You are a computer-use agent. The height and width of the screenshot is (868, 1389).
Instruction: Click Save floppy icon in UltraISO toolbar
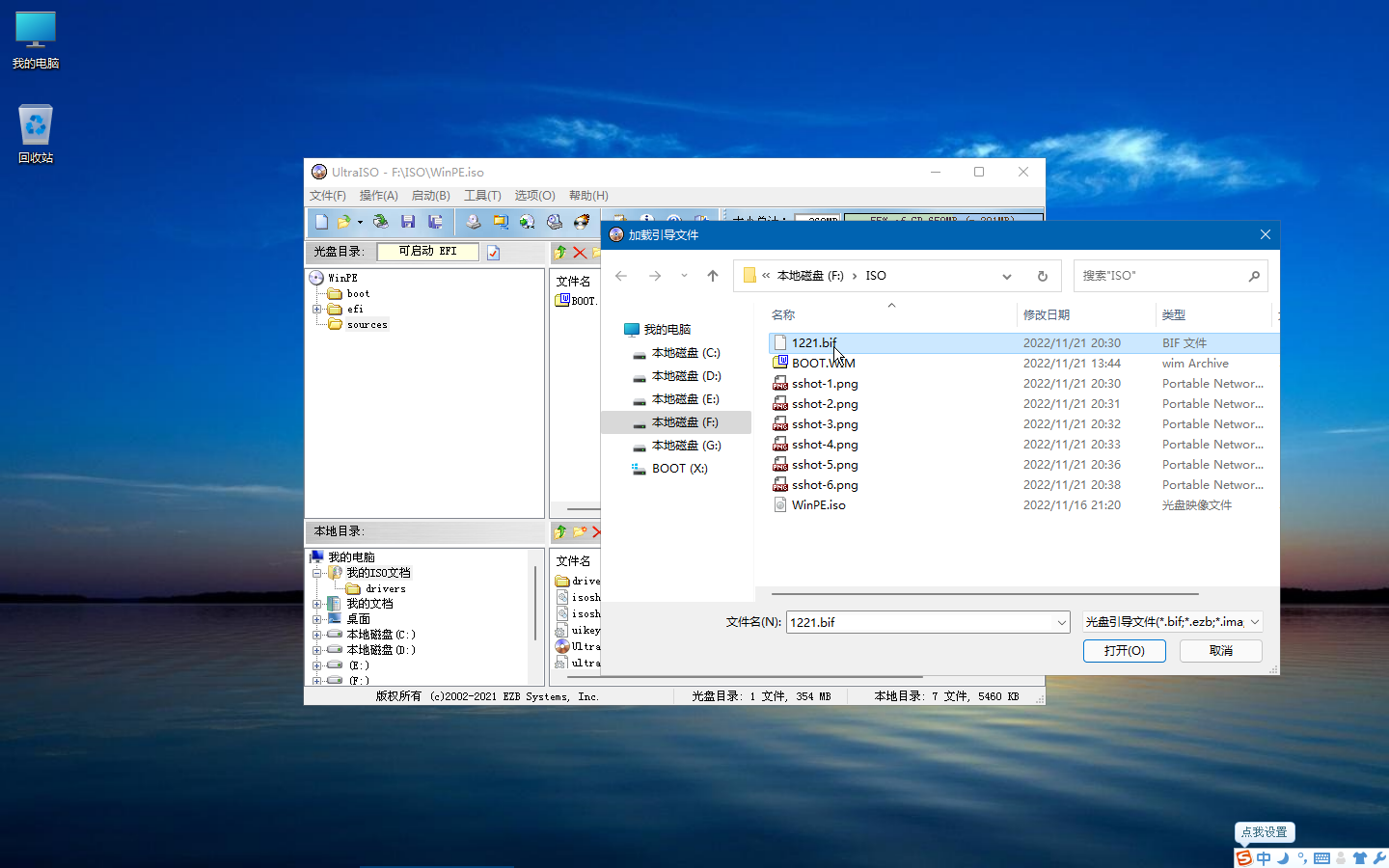408,222
